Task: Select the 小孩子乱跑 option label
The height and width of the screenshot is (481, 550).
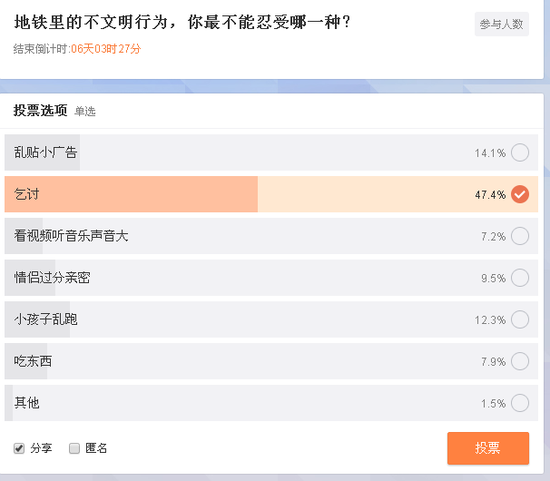Action: click(46, 320)
